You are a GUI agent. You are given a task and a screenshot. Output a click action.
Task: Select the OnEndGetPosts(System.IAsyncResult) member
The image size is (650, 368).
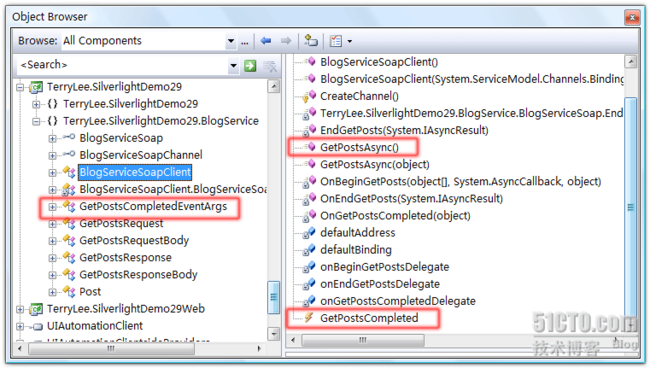(411, 199)
